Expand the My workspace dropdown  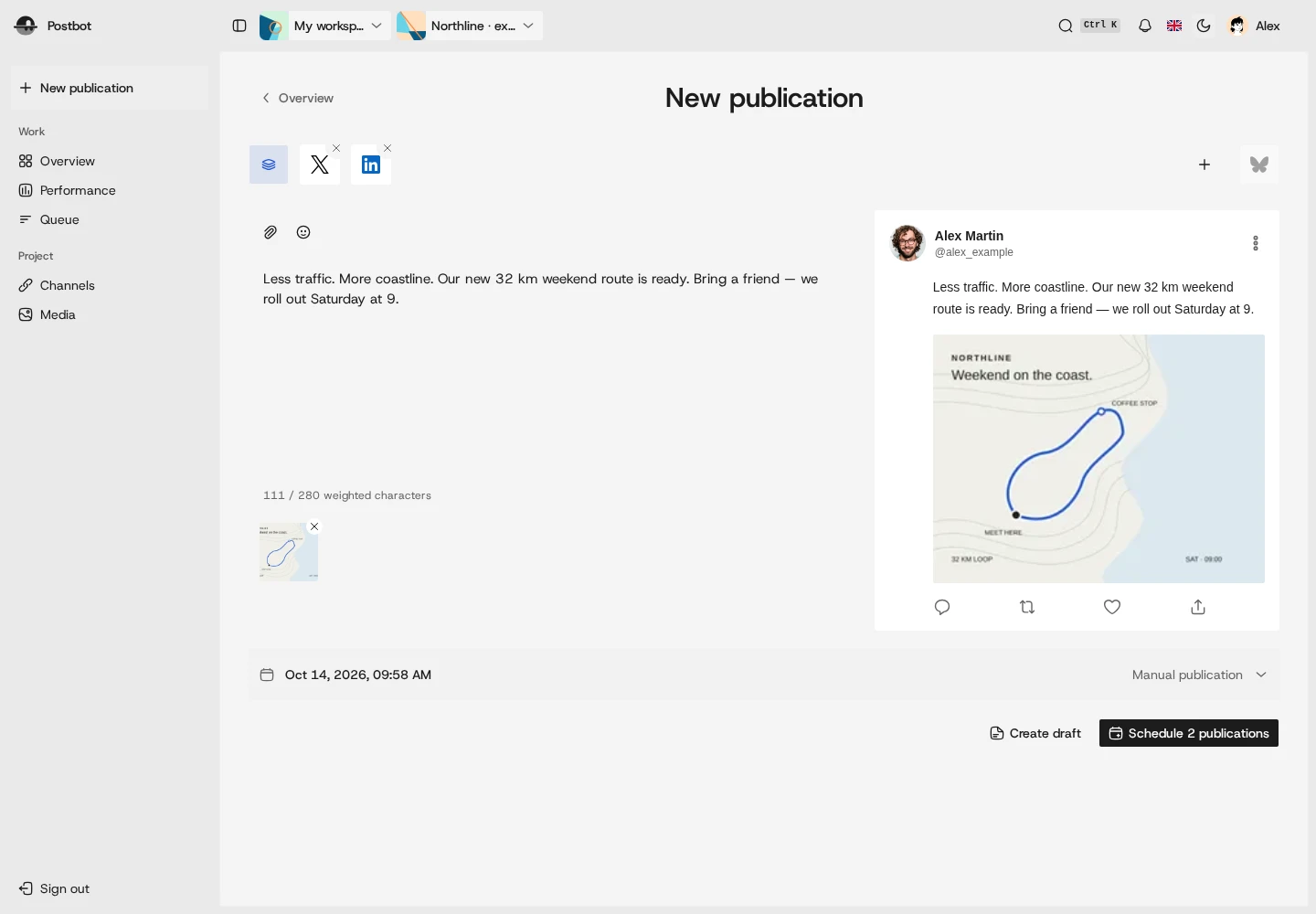point(324,26)
